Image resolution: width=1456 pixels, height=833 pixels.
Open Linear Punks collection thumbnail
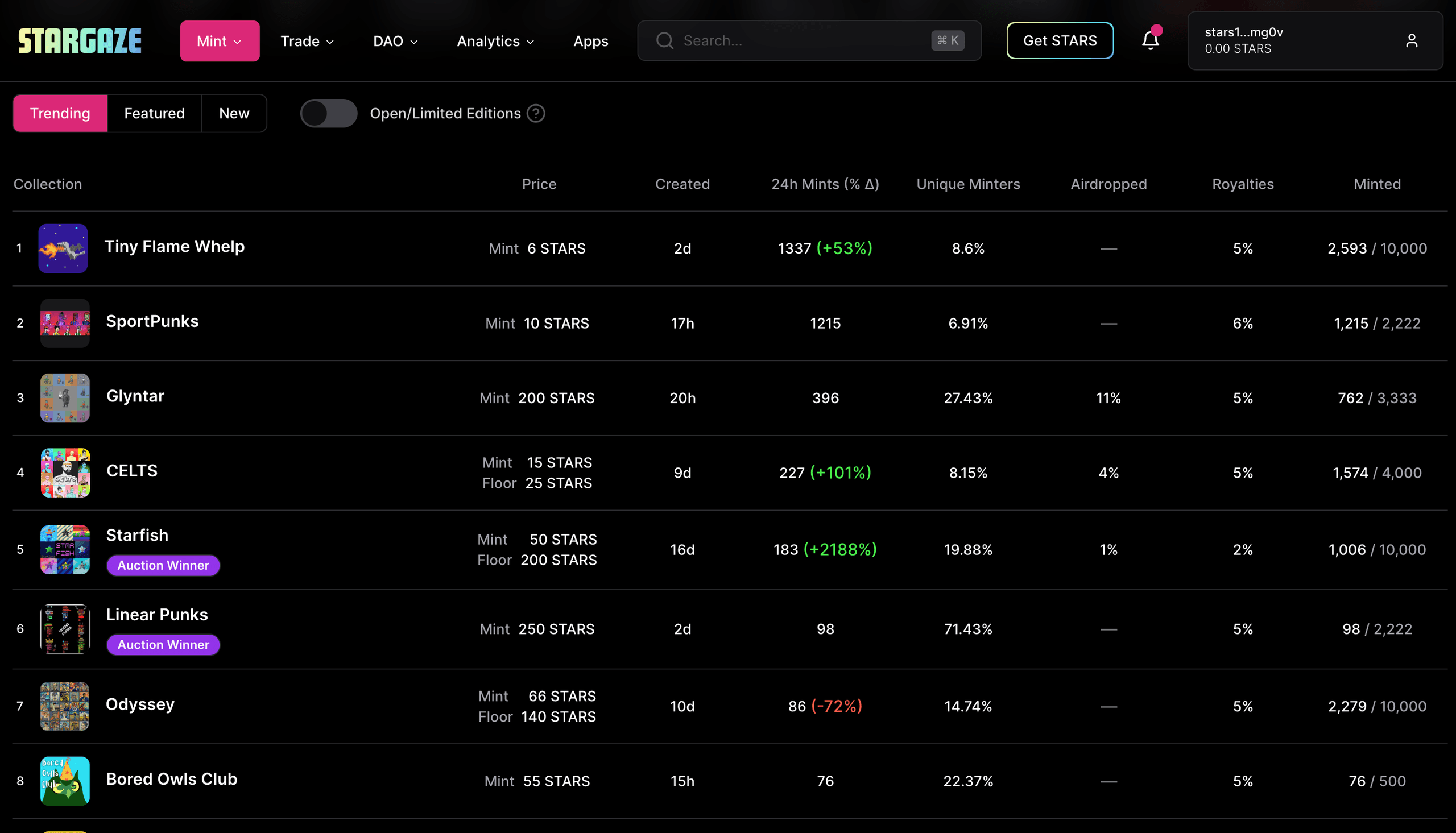pos(65,629)
